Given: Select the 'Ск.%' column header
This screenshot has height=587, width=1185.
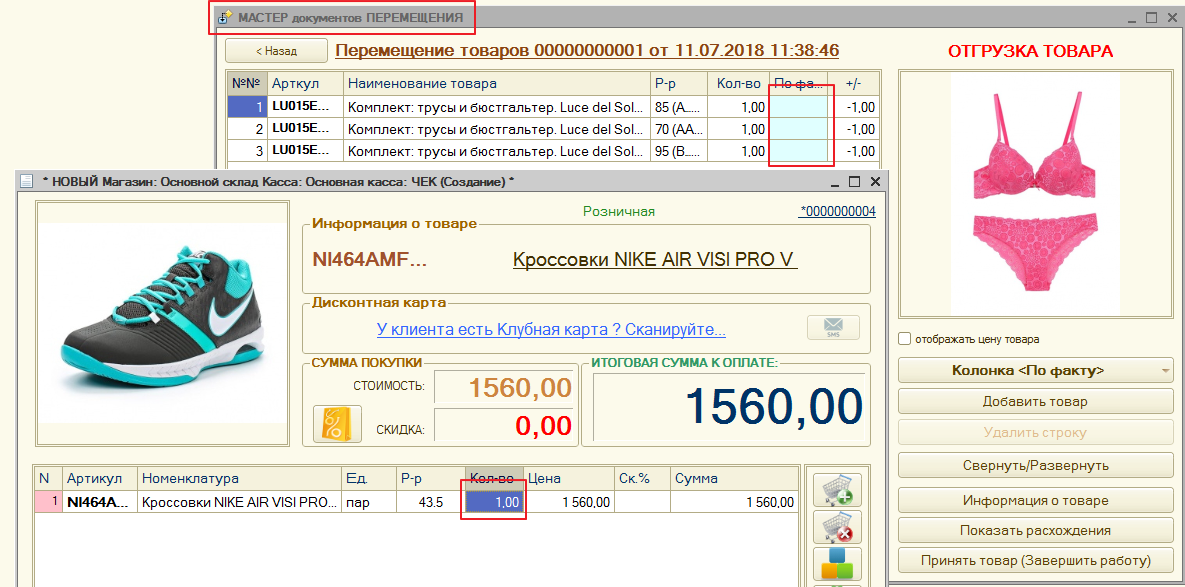Looking at the screenshot, I should point(642,478).
